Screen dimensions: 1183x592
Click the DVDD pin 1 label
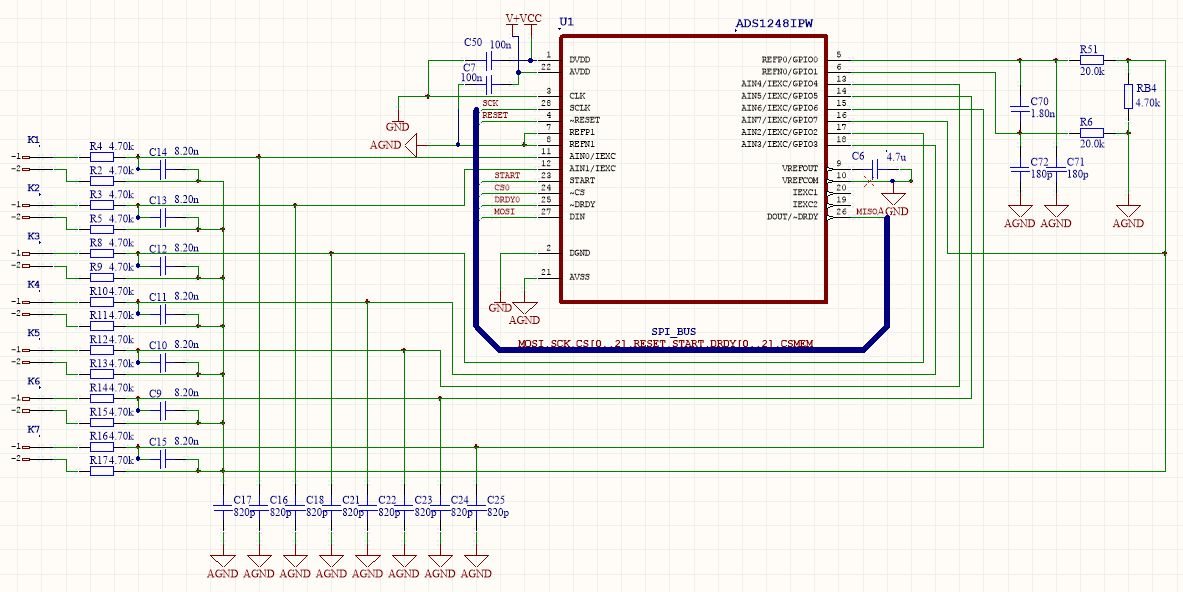pos(580,59)
